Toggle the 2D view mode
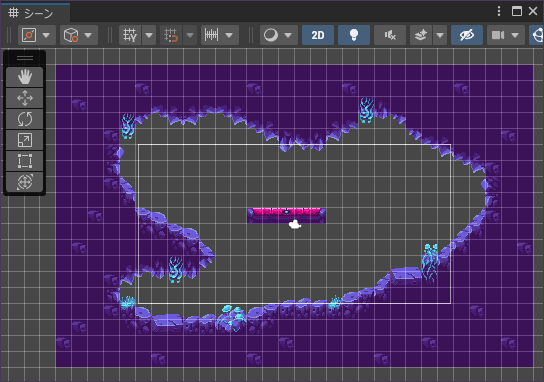544x382 pixels. click(318, 35)
